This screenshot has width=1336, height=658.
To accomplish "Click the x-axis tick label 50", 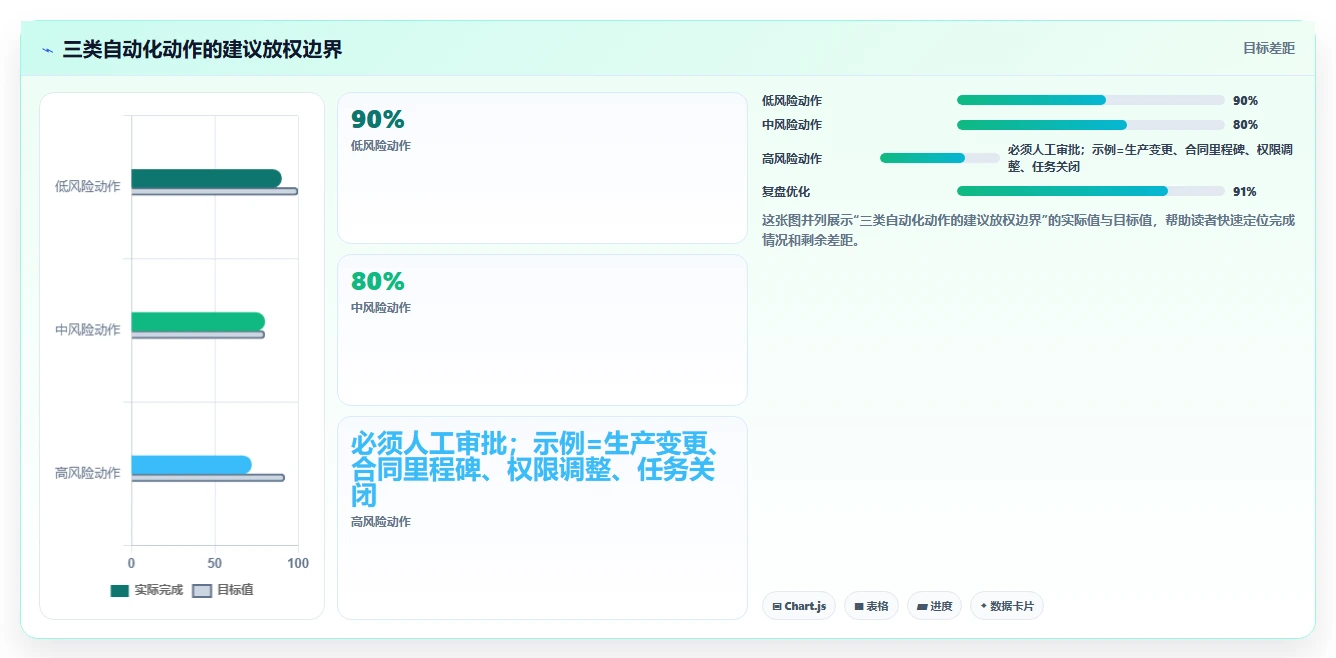I will point(215,564).
